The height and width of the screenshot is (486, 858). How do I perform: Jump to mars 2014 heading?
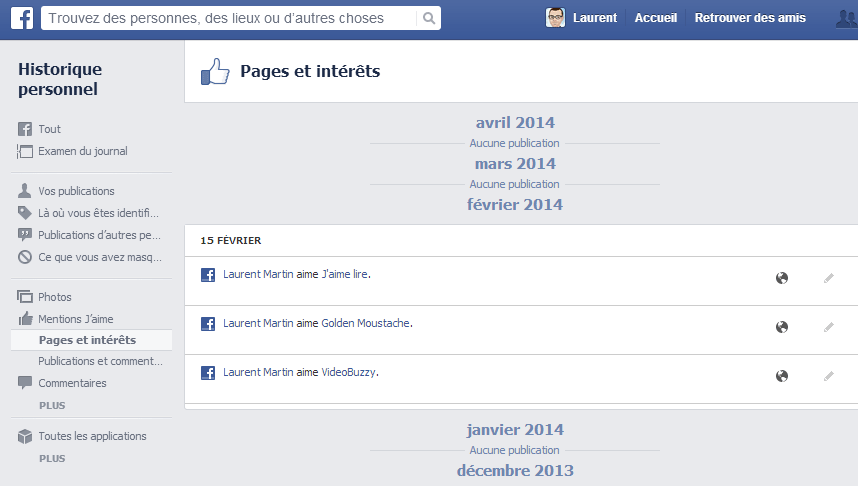click(515, 164)
